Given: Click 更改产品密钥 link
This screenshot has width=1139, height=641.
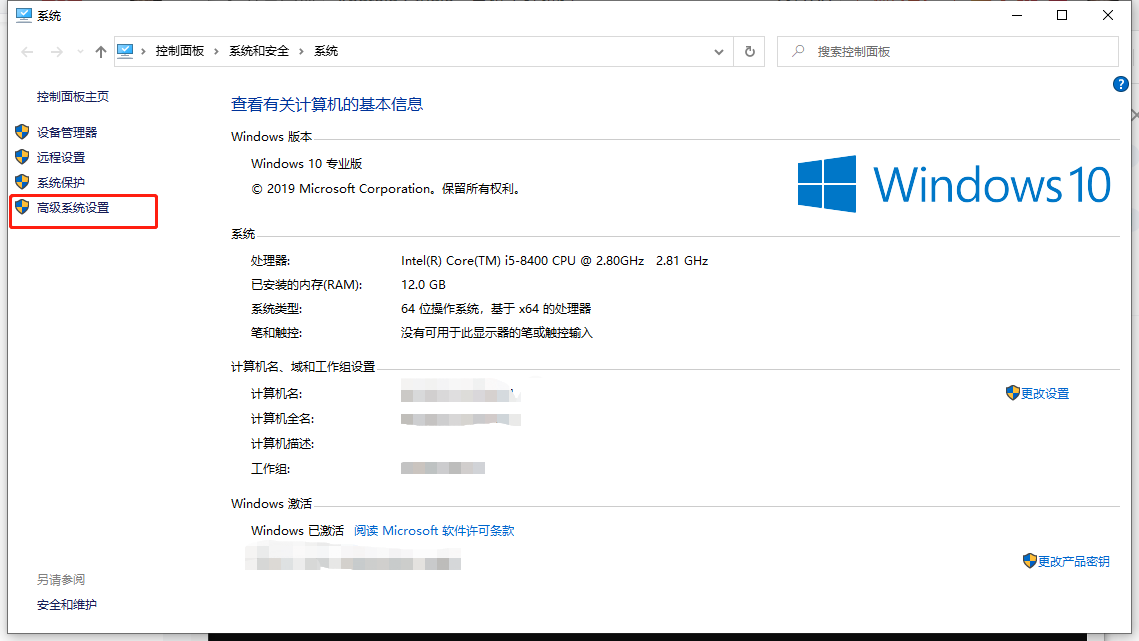Looking at the screenshot, I should [1074, 561].
